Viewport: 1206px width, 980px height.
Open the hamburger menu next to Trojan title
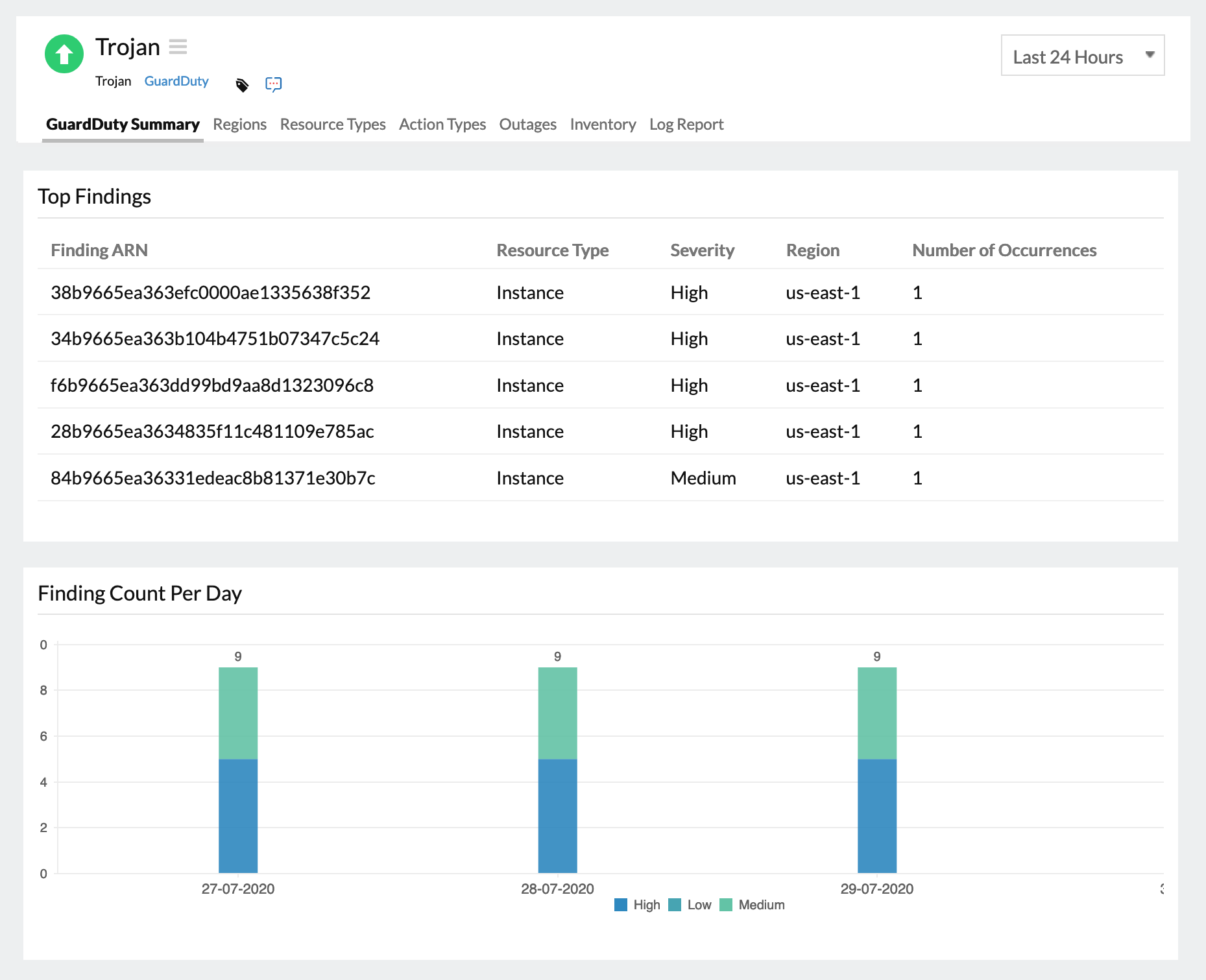[x=178, y=47]
